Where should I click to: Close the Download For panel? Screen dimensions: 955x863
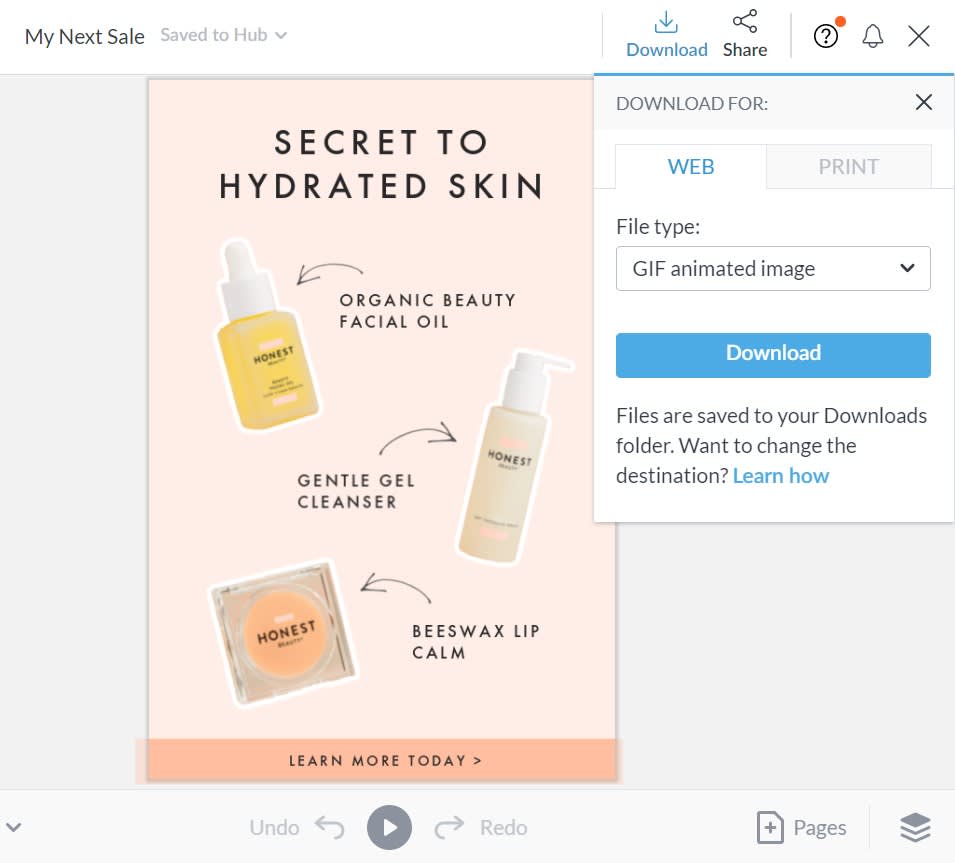pyautogui.click(x=924, y=102)
